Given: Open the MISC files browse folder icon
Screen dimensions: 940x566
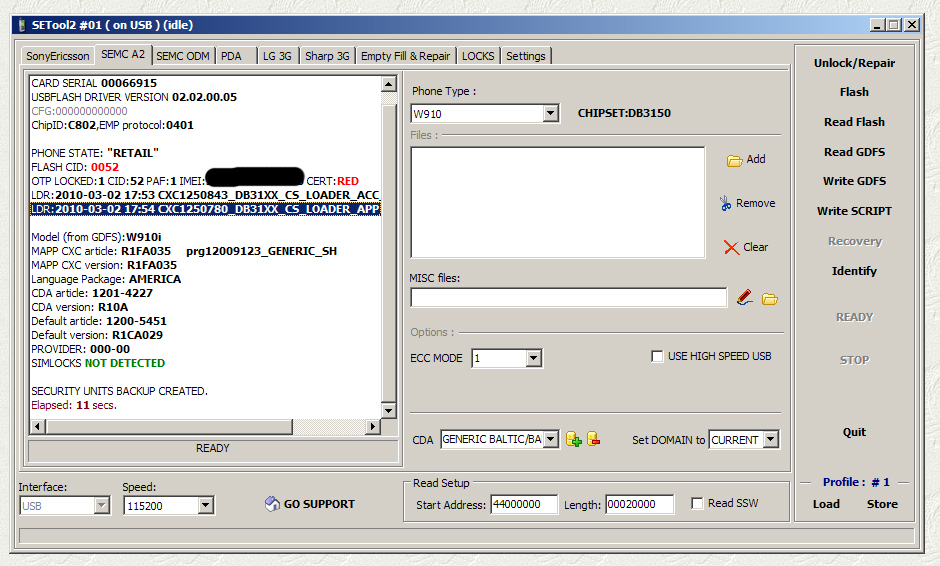Looking at the screenshot, I should point(769,298).
